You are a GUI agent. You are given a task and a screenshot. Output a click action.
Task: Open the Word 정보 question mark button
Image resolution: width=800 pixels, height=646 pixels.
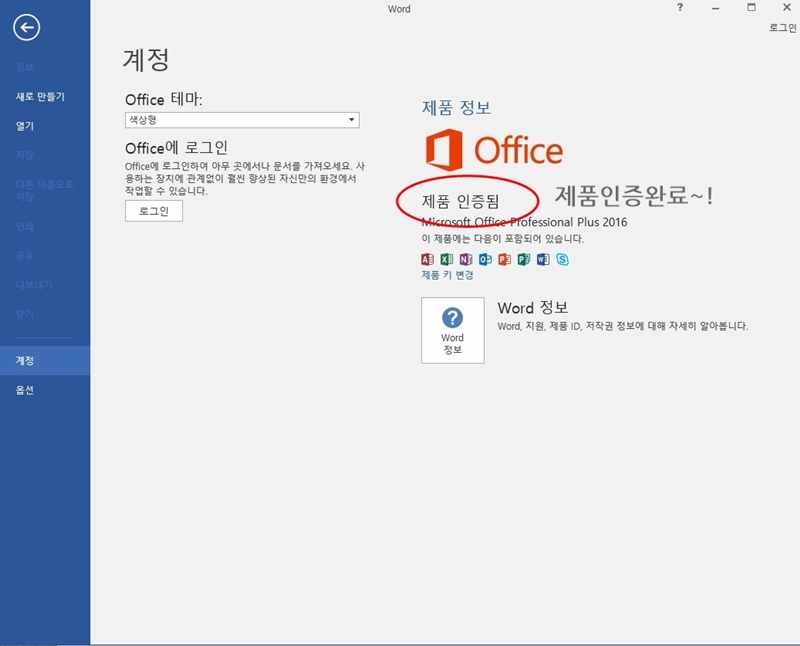coord(453,329)
